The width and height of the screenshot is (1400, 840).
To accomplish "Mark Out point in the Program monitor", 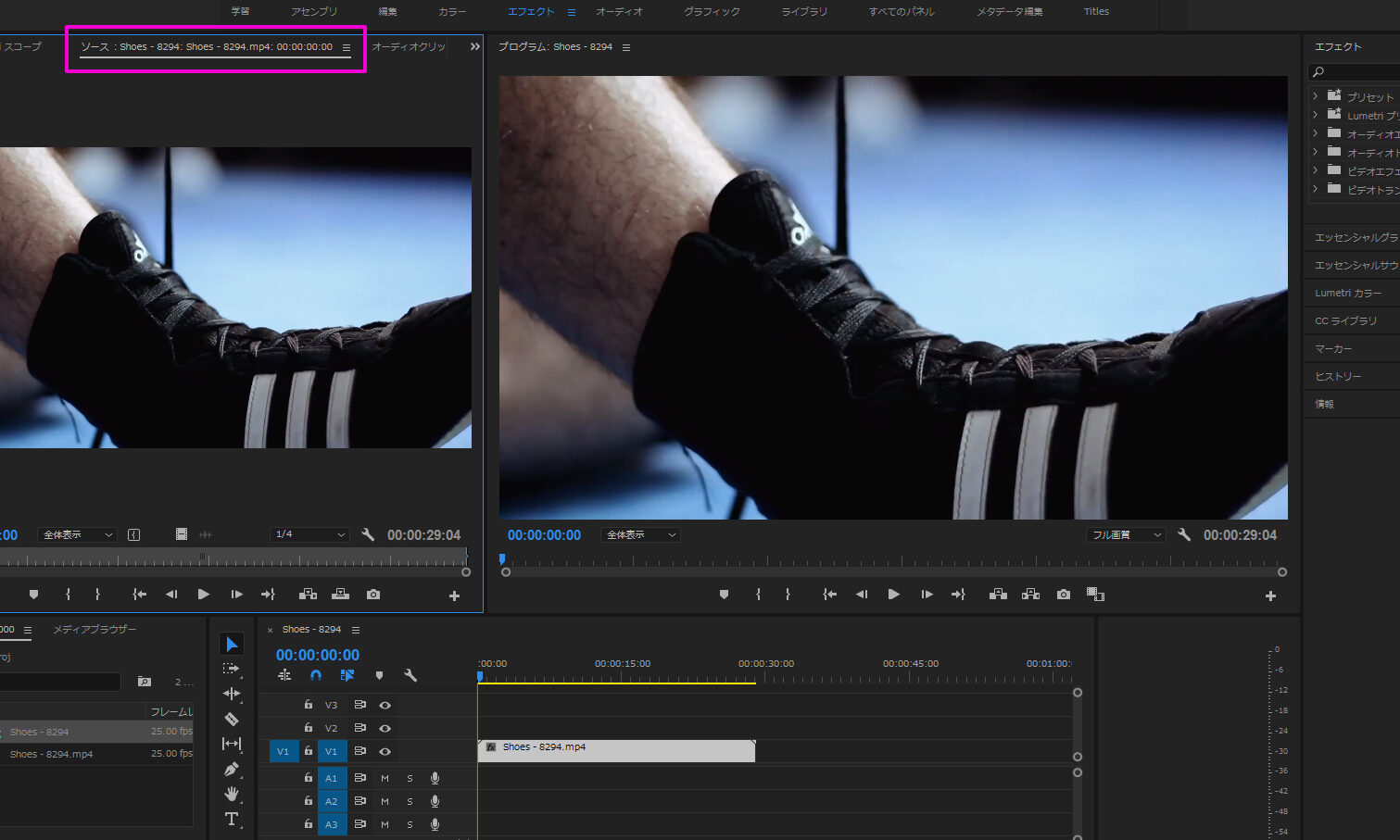I will (788, 595).
